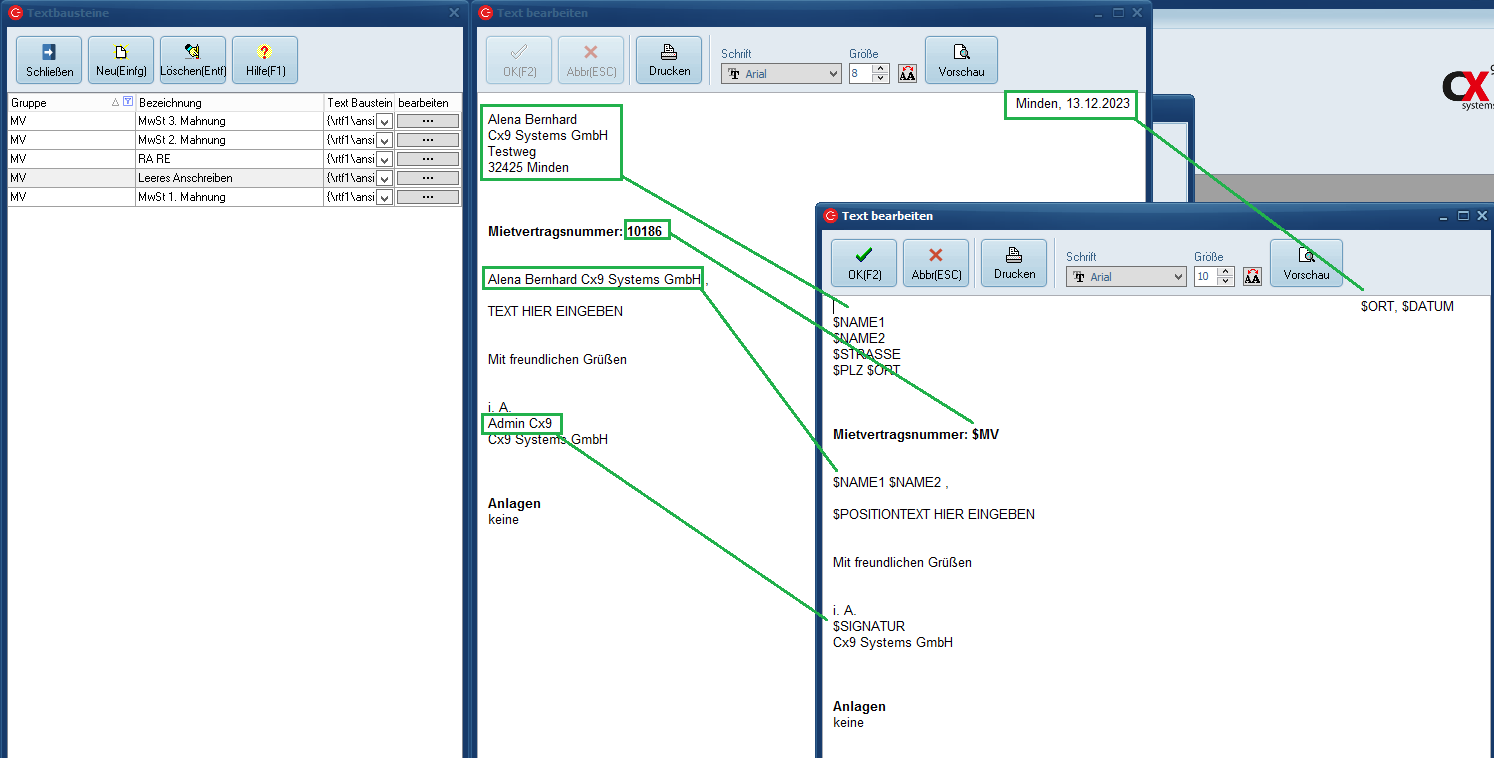Screen dimensions: 1494x758
Task: Click the edit button for Leeres Anschreiben
Action: (x=428, y=178)
